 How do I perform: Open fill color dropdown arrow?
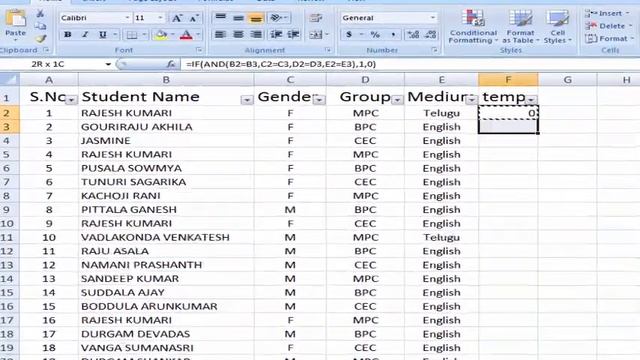(172, 35)
